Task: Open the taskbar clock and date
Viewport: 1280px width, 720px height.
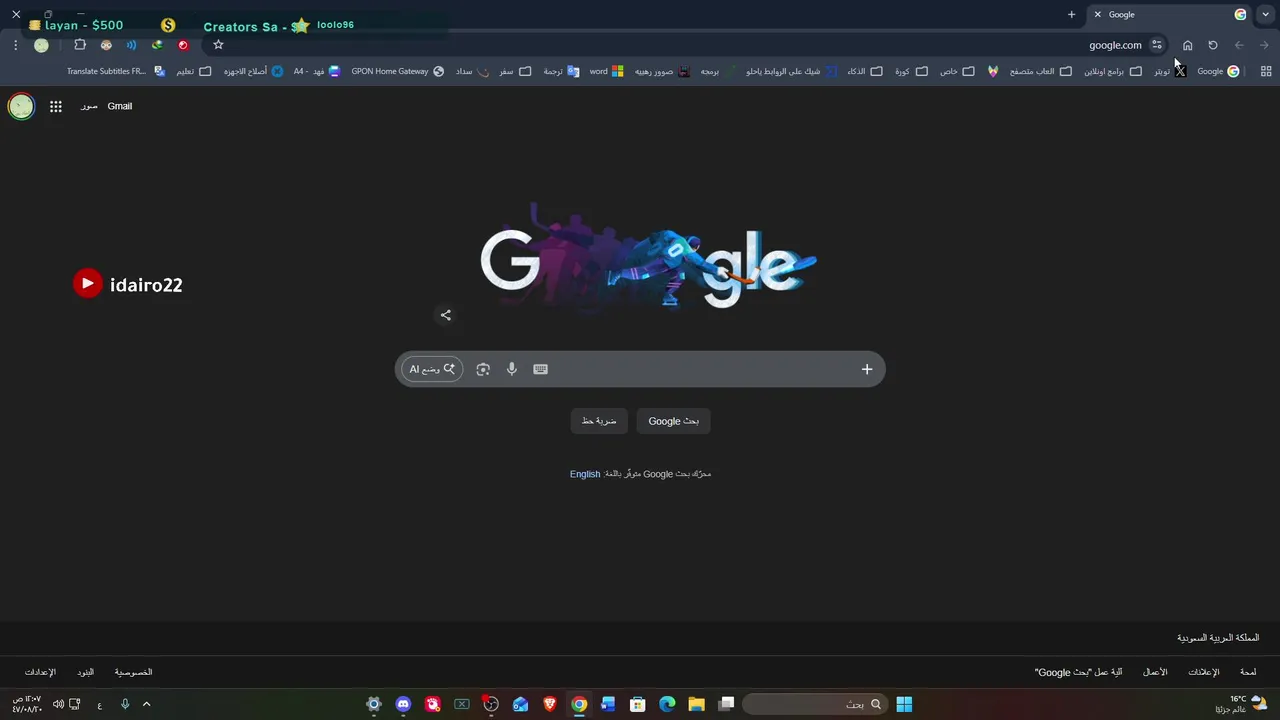Action: [27, 704]
